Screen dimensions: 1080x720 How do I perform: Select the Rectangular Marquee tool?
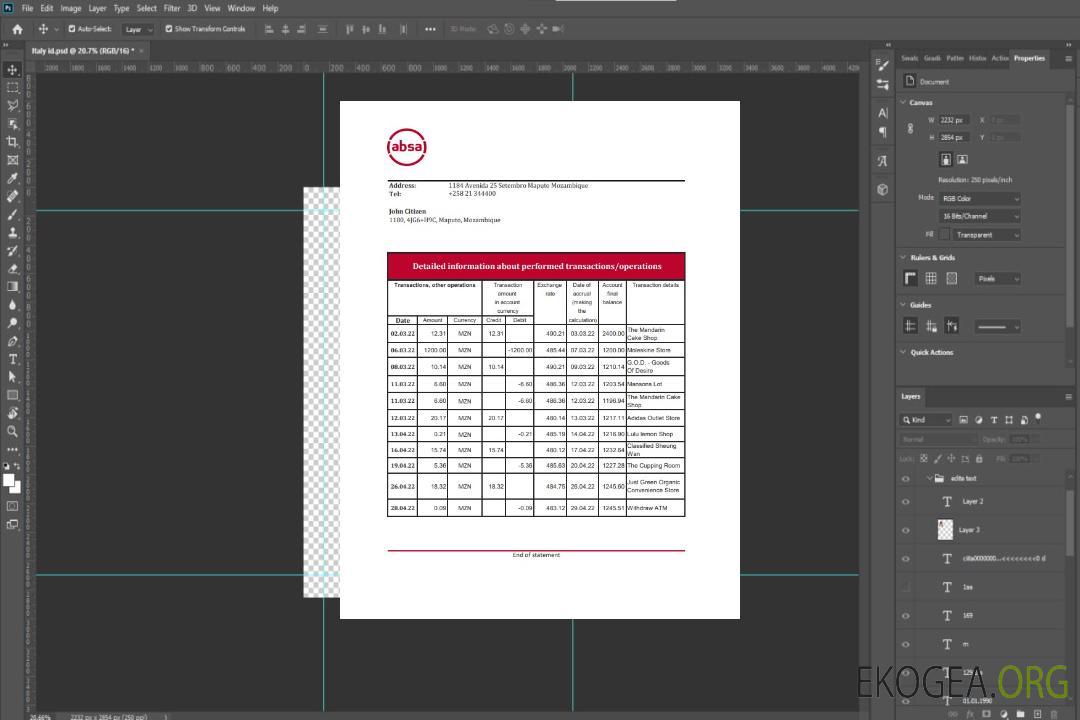tap(13, 88)
